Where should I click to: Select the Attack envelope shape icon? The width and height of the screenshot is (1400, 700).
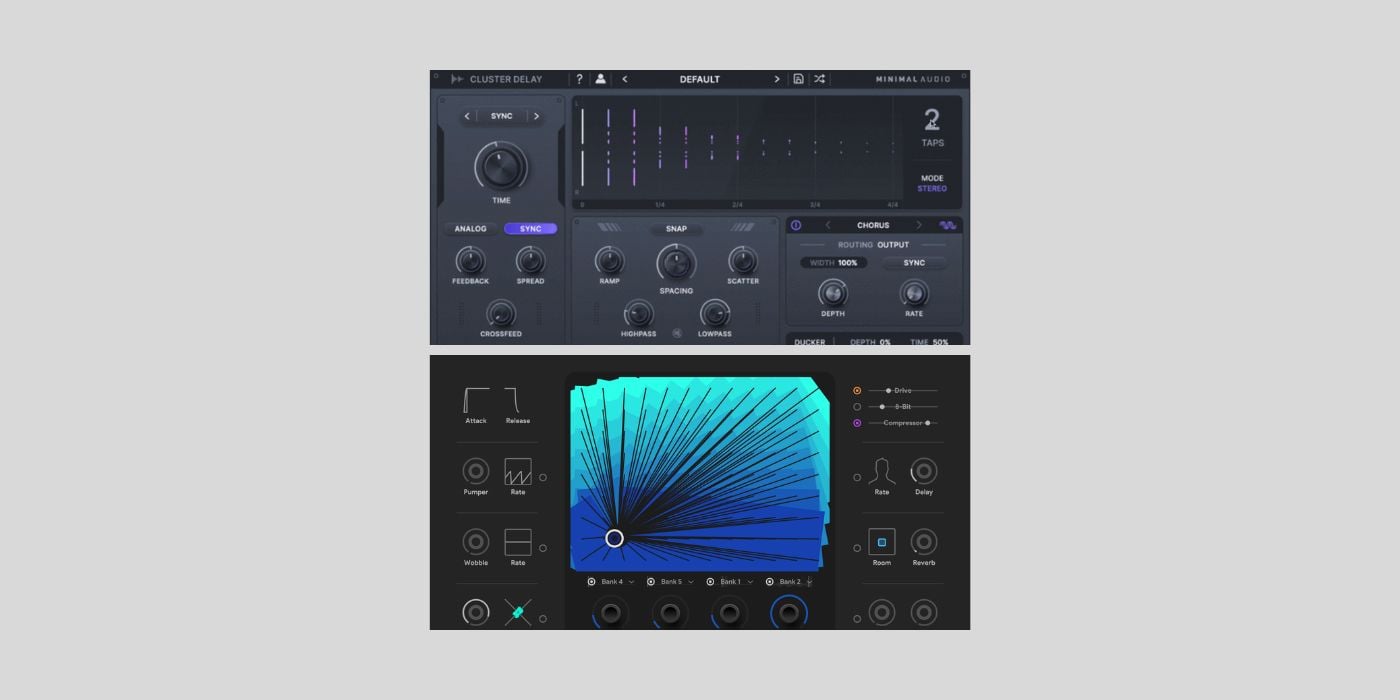point(476,401)
